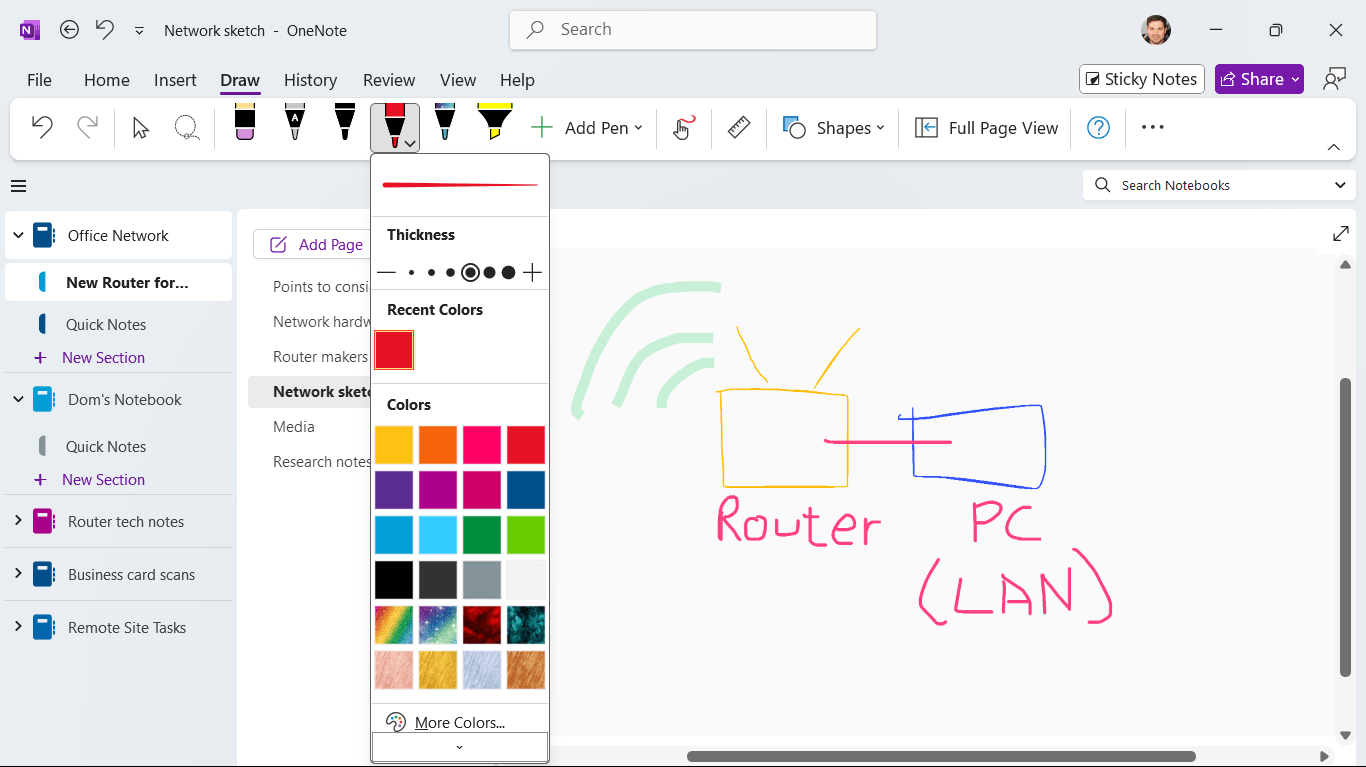Collapse the Office Network notebook
Image resolution: width=1366 pixels, height=767 pixels.
coord(18,235)
